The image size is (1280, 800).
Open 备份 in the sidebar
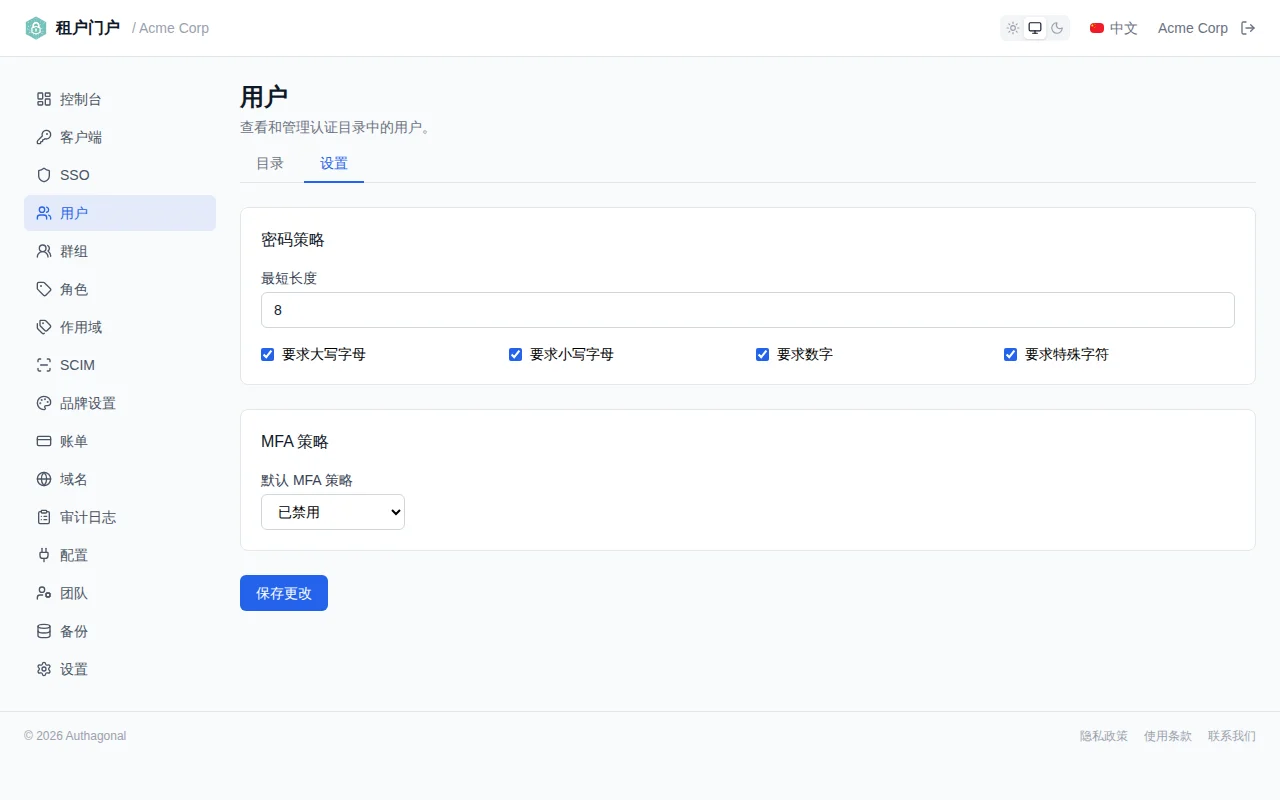pos(120,631)
